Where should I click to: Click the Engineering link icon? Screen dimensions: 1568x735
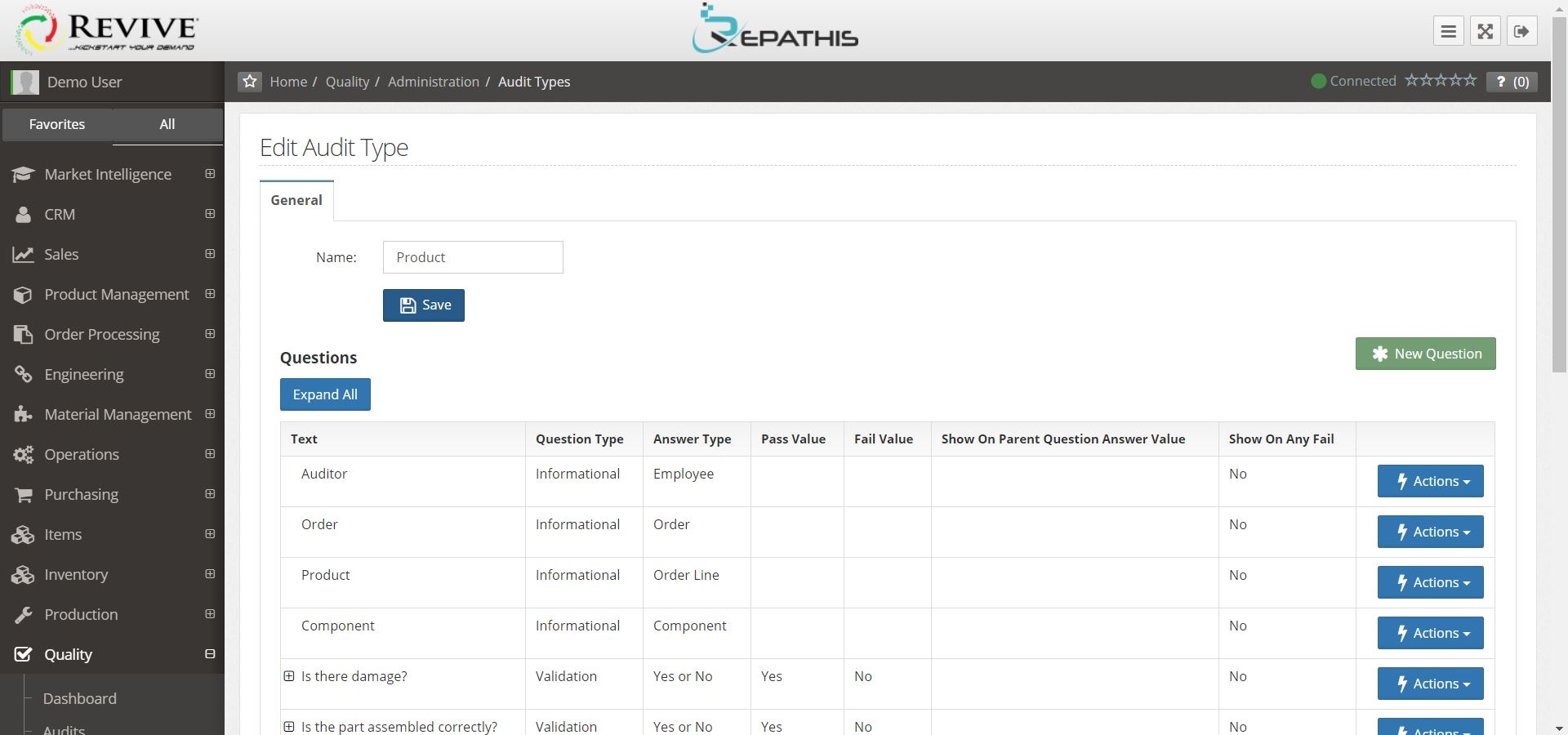pos(23,374)
